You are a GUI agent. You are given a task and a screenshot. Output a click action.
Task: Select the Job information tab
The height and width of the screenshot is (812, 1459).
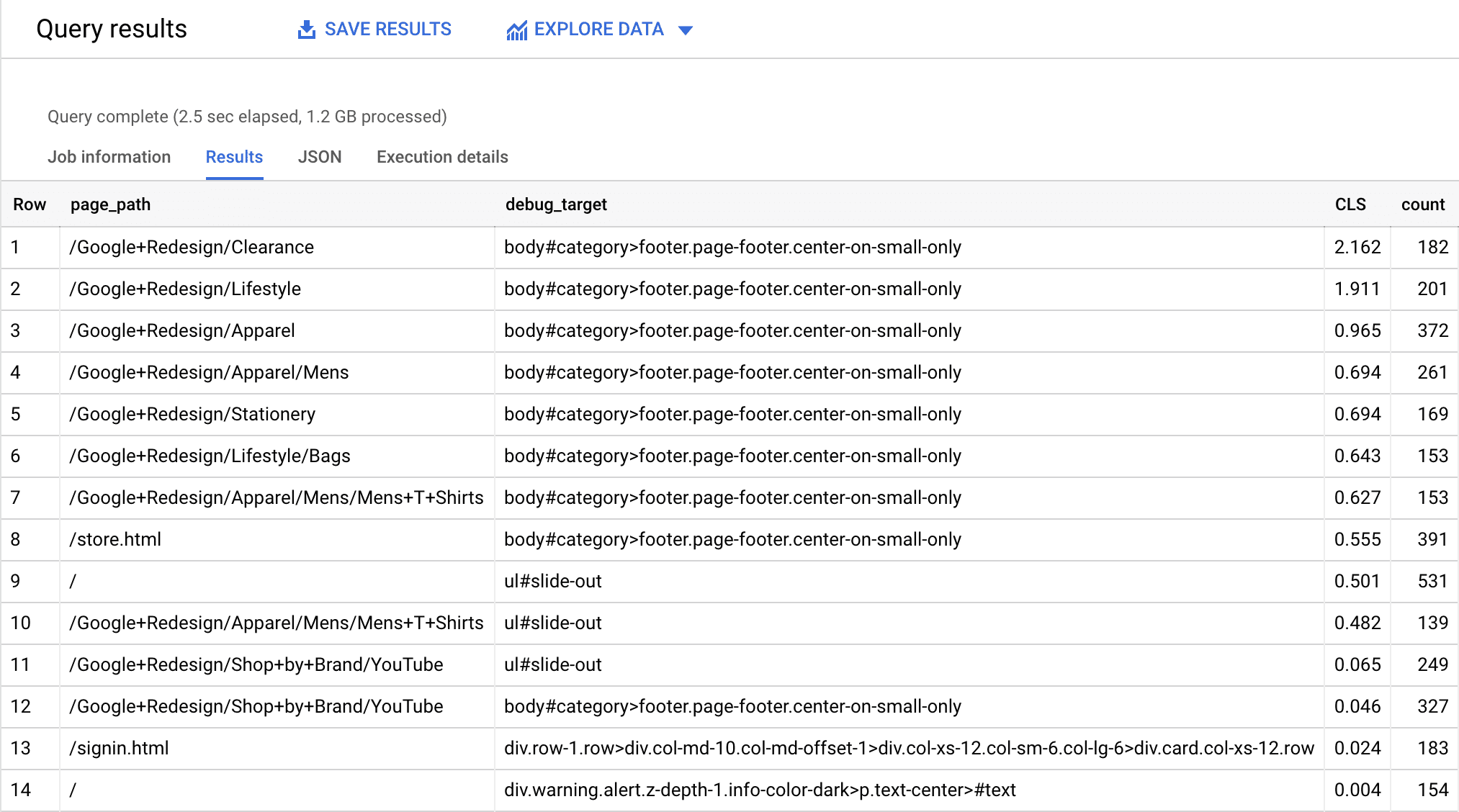pos(110,157)
